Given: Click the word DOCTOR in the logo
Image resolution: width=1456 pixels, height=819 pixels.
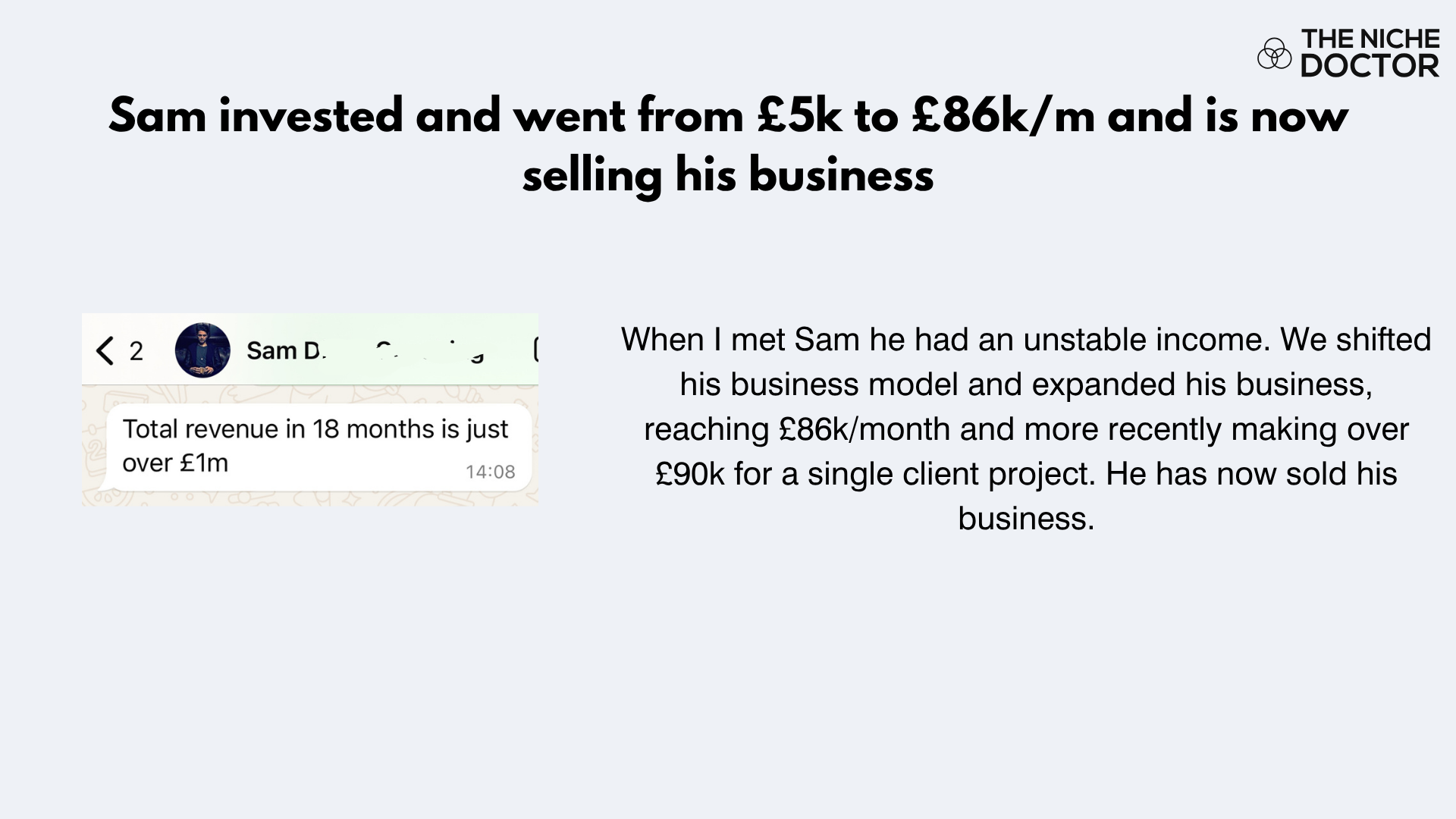Looking at the screenshot, I should coord(1370,67).
